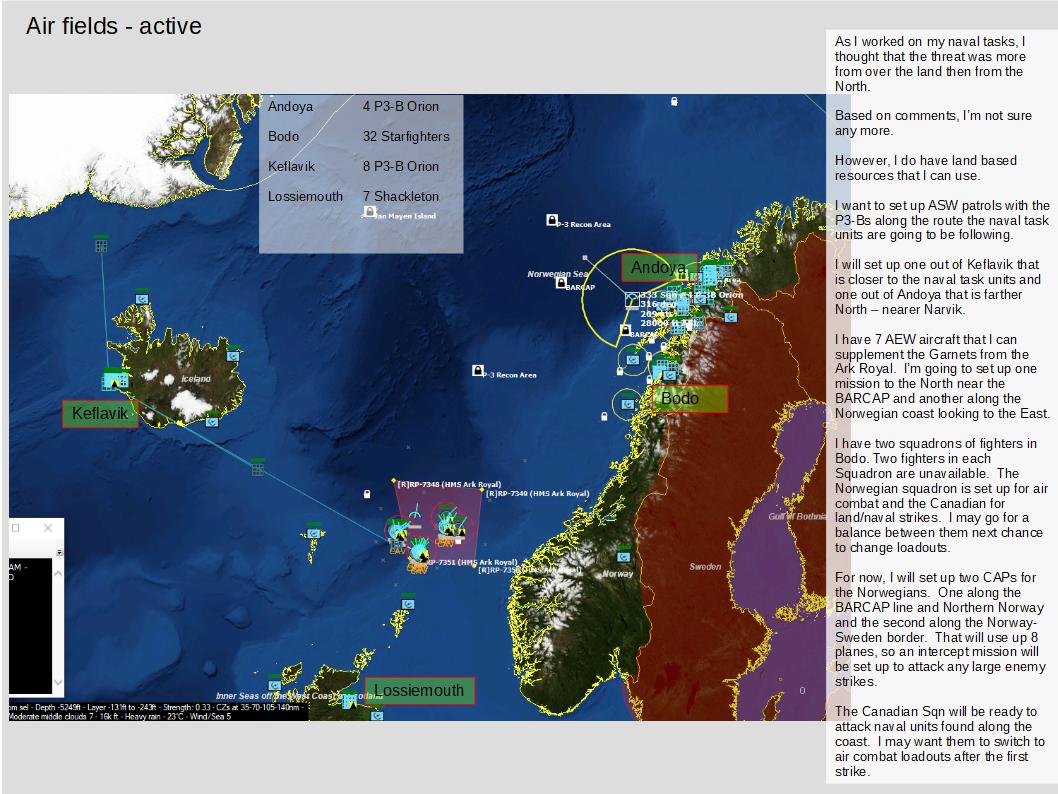Select the radar icon on the Shetland Islands
This screenshot has height=794, width=1058.
408,602
